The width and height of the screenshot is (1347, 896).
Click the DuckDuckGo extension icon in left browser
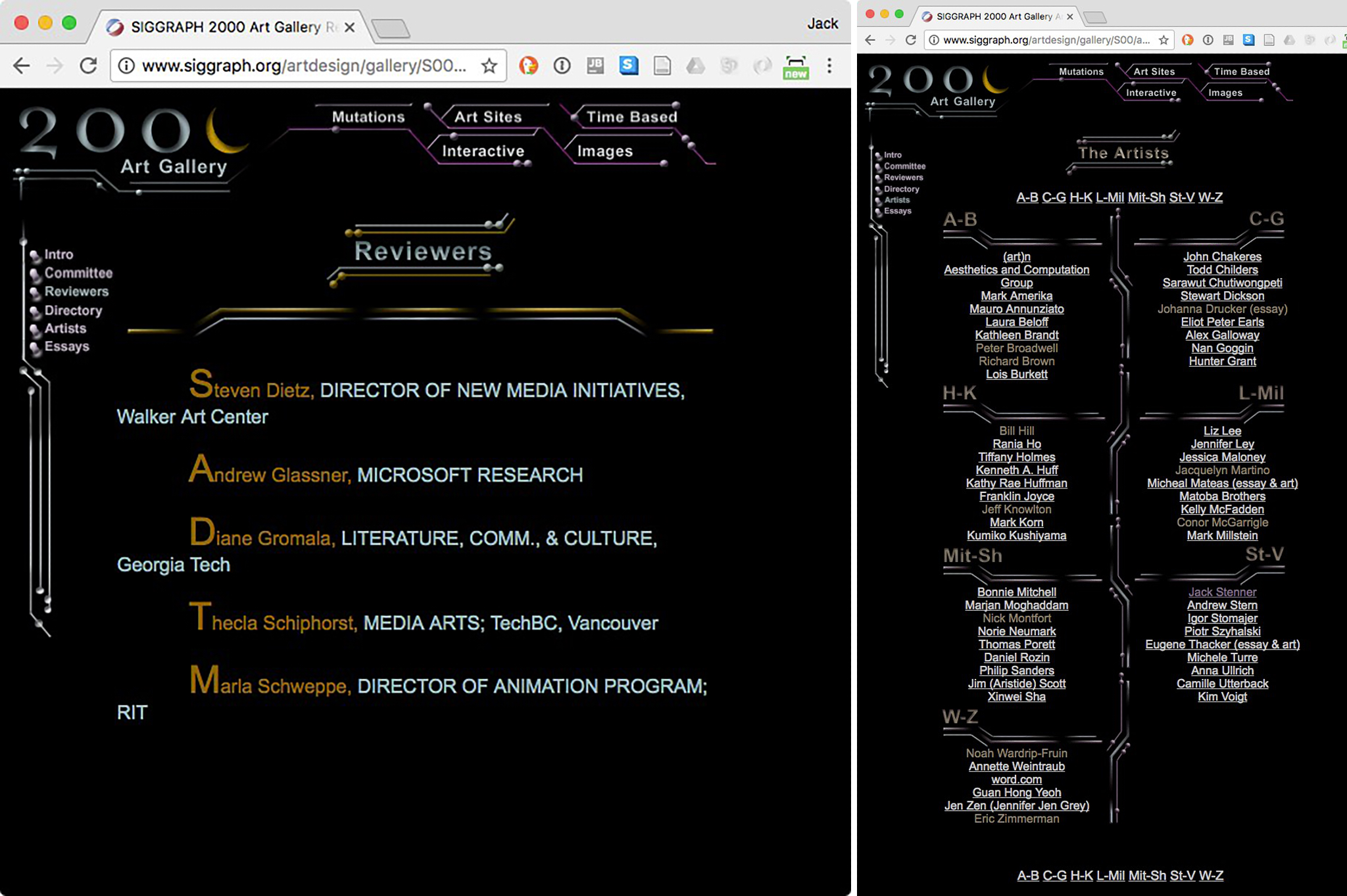pyautogui.click(x=528, y=66)
